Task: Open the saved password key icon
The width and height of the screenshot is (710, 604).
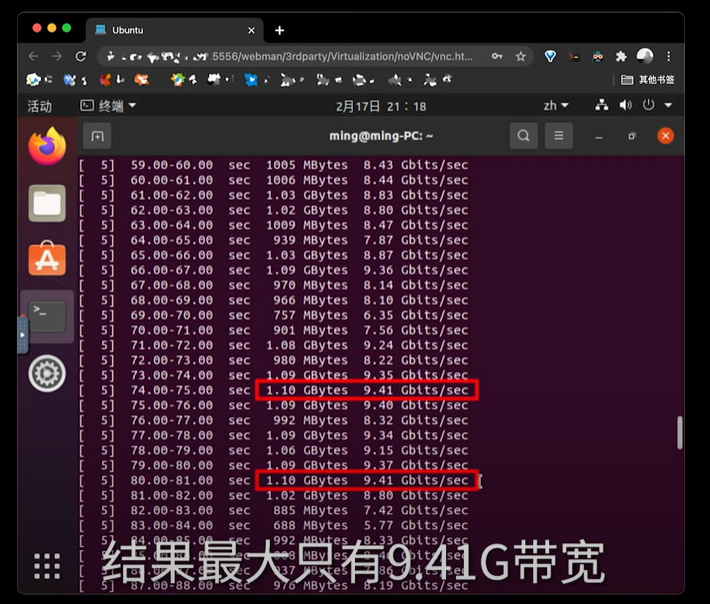Action: 497,56
